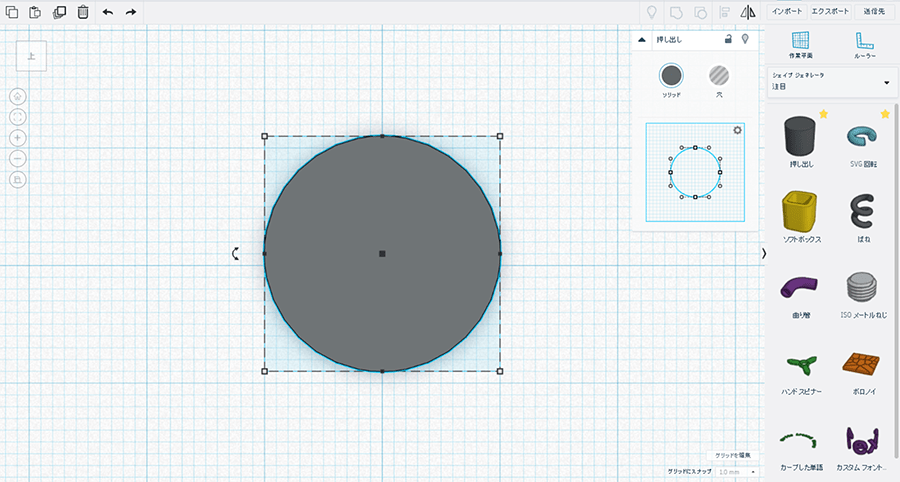Click the center handle of the gray circle

click(x=382, y=254)
